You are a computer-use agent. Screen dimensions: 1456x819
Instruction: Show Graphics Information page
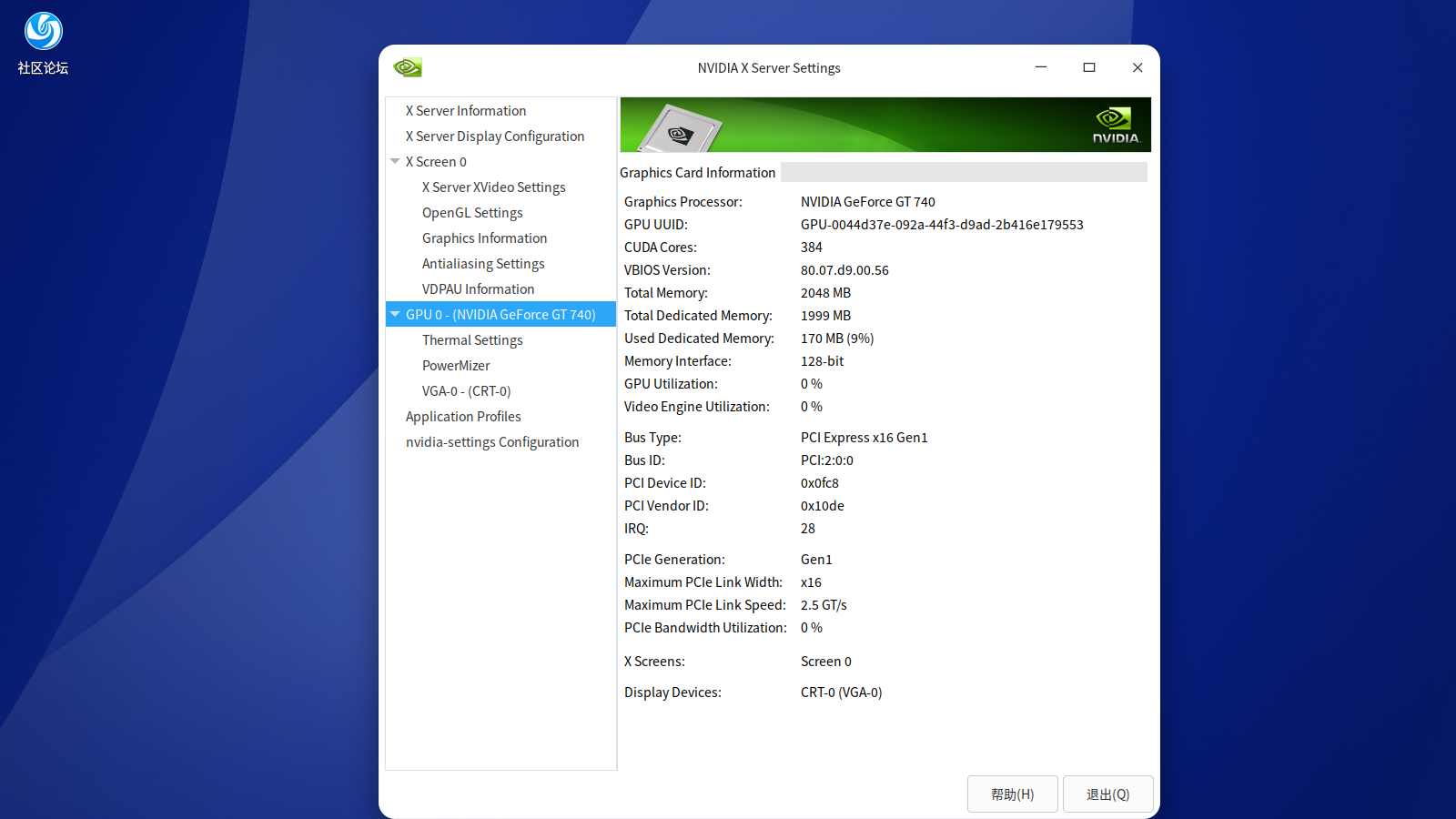pos(485,238)
